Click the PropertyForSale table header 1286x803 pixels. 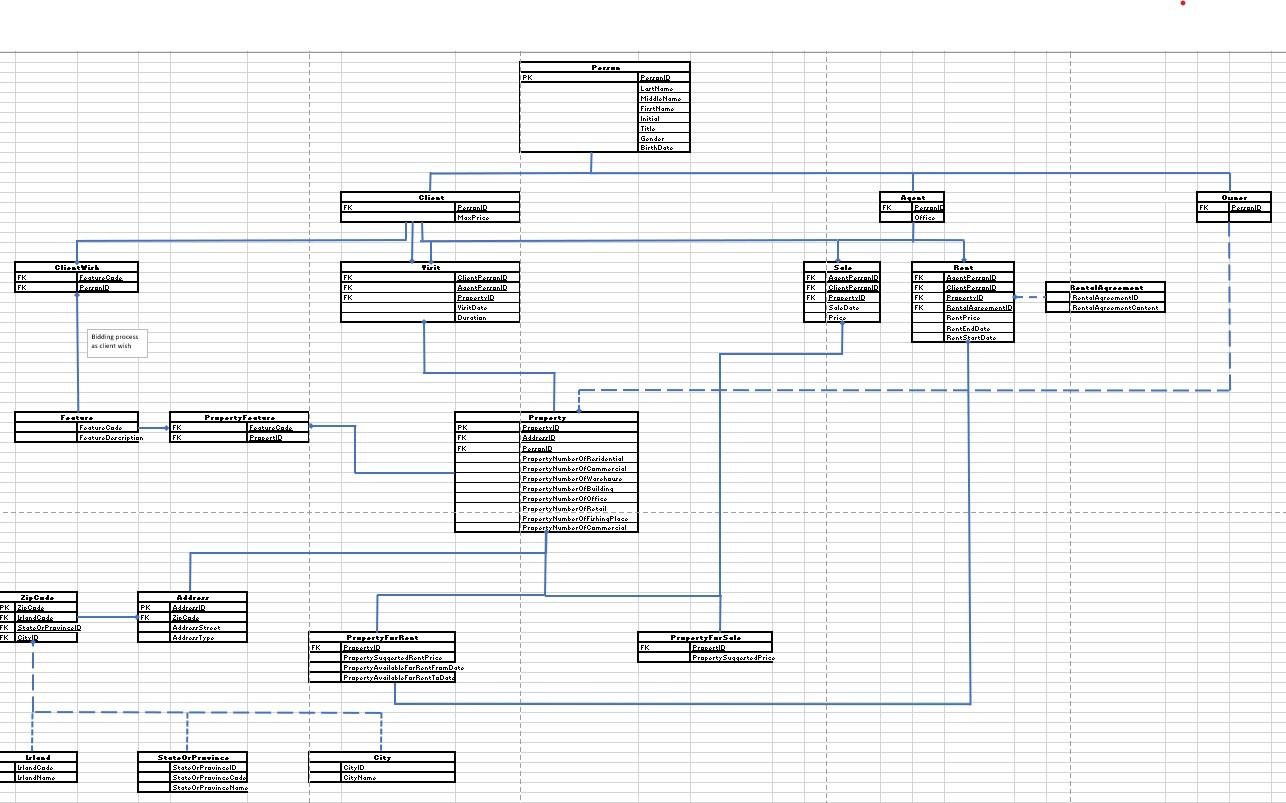[704, 636]
